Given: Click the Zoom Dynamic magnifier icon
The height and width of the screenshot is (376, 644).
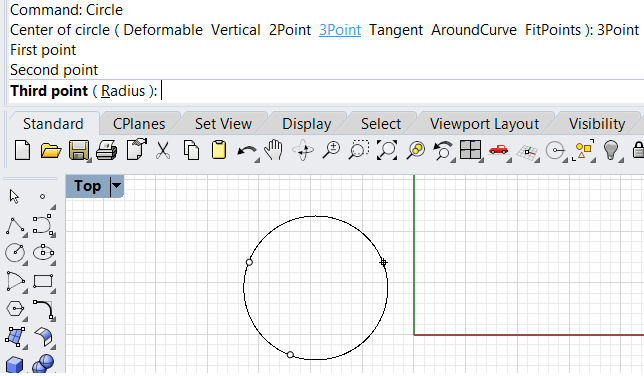Looking at the screenshot, I should (x=331, y=150).
